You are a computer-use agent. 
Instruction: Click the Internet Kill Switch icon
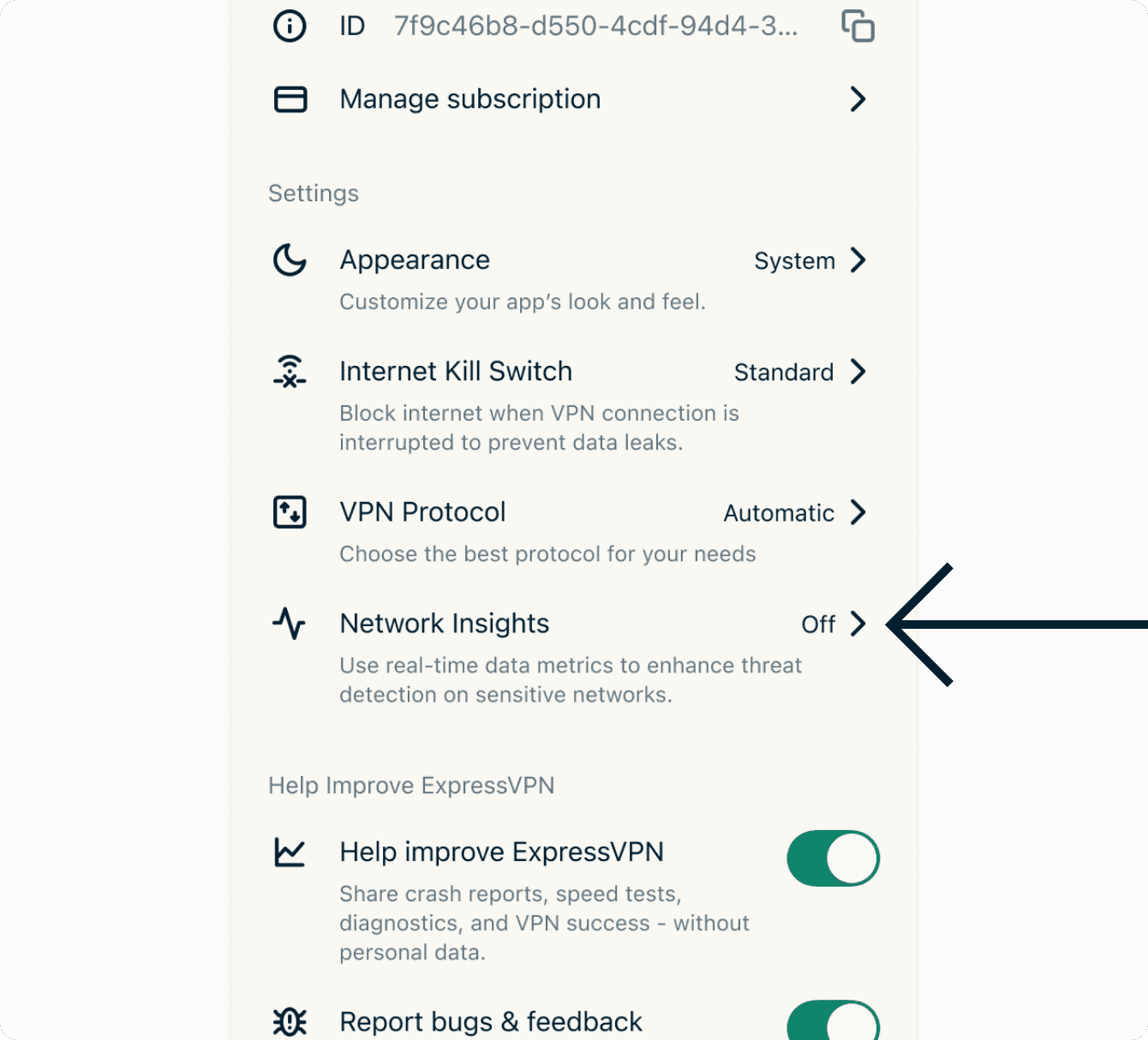click(290, 371)
